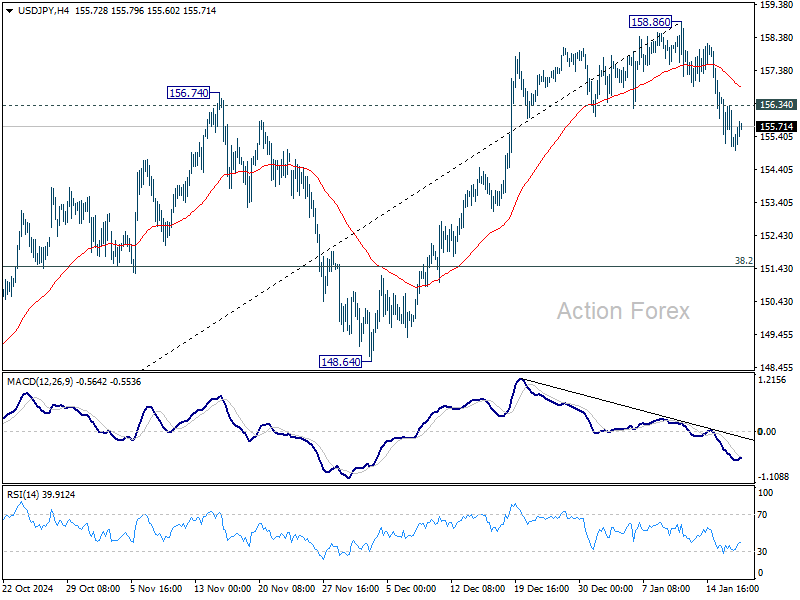Select the 150.430 price axis value
The image size is (800, 600).
click(x=777, y=302)
